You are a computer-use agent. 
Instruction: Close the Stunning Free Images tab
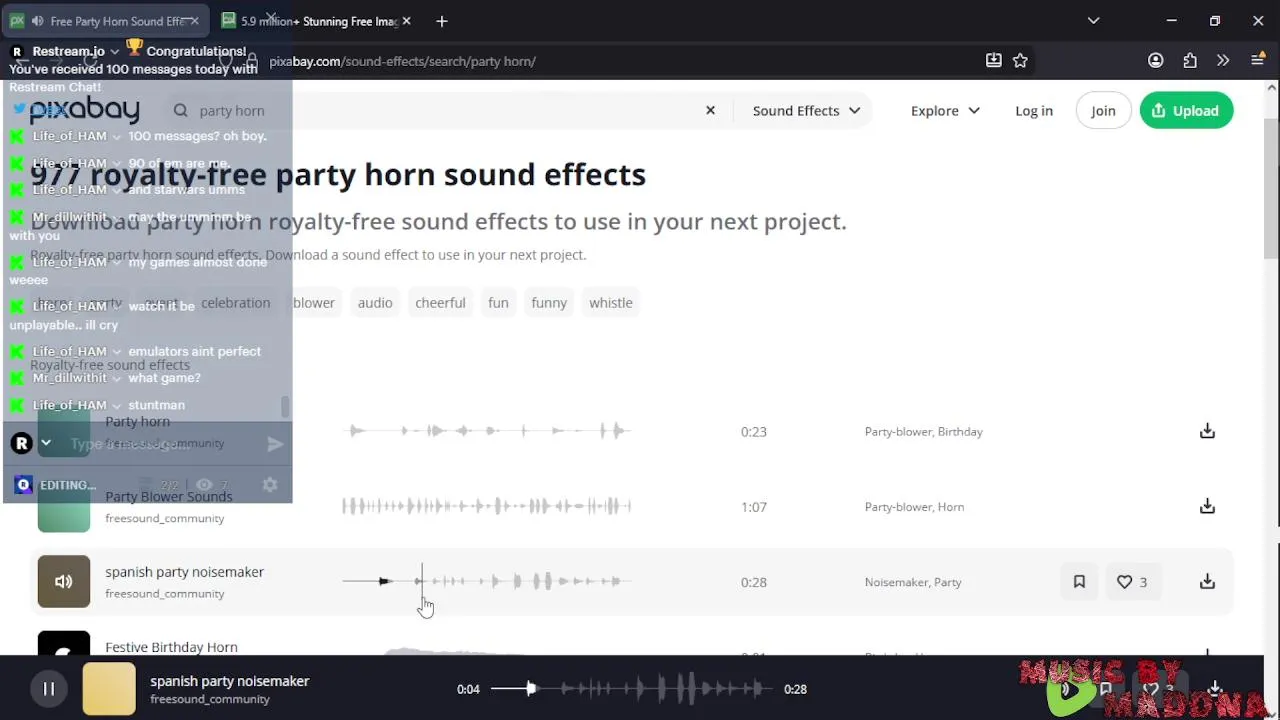point(406,21)
